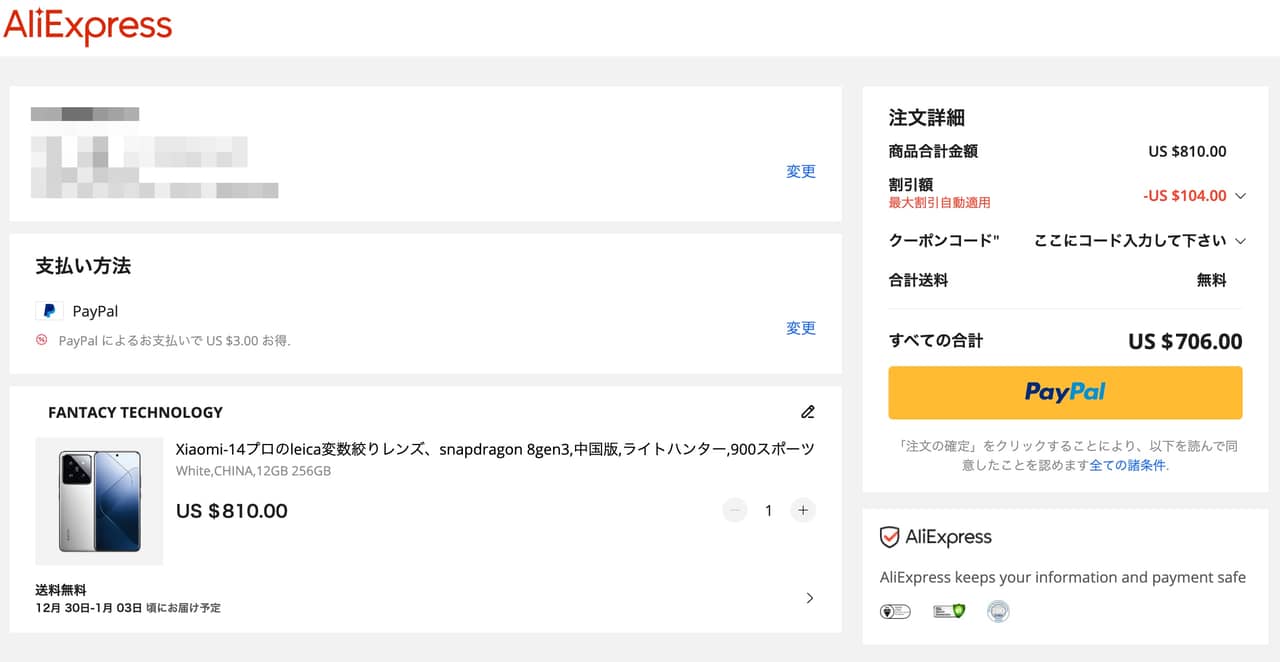Click the round certification seal badge

coord(997,611)
